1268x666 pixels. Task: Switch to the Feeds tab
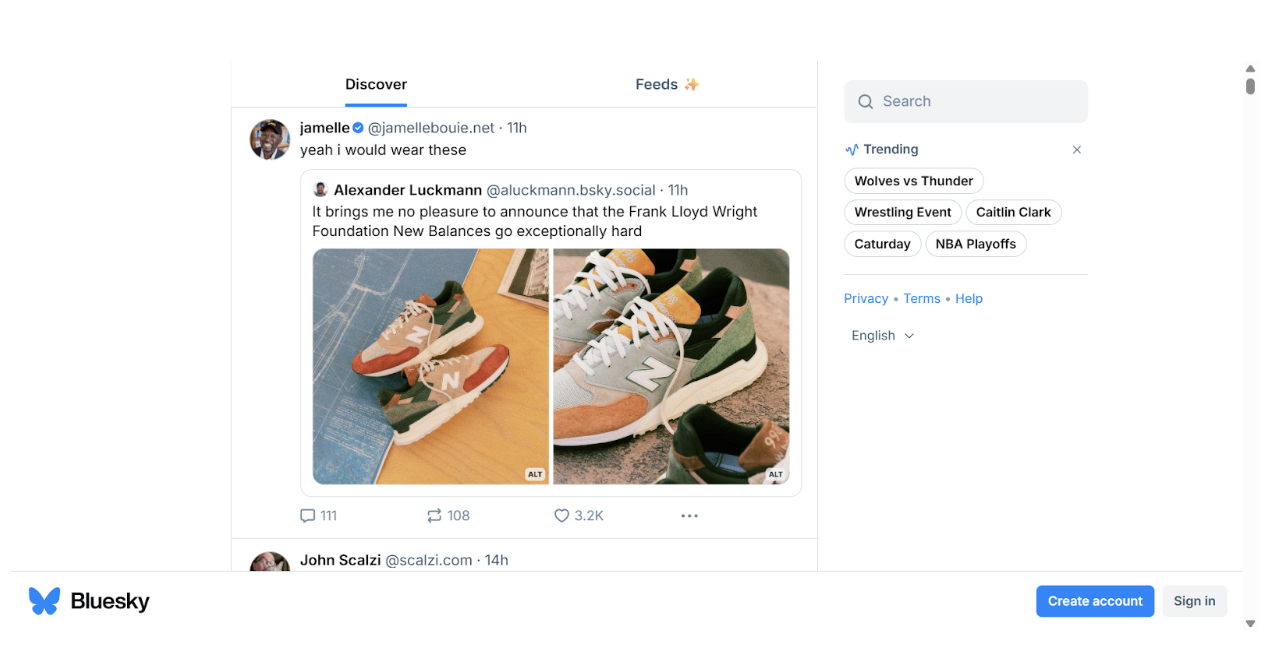667,85
